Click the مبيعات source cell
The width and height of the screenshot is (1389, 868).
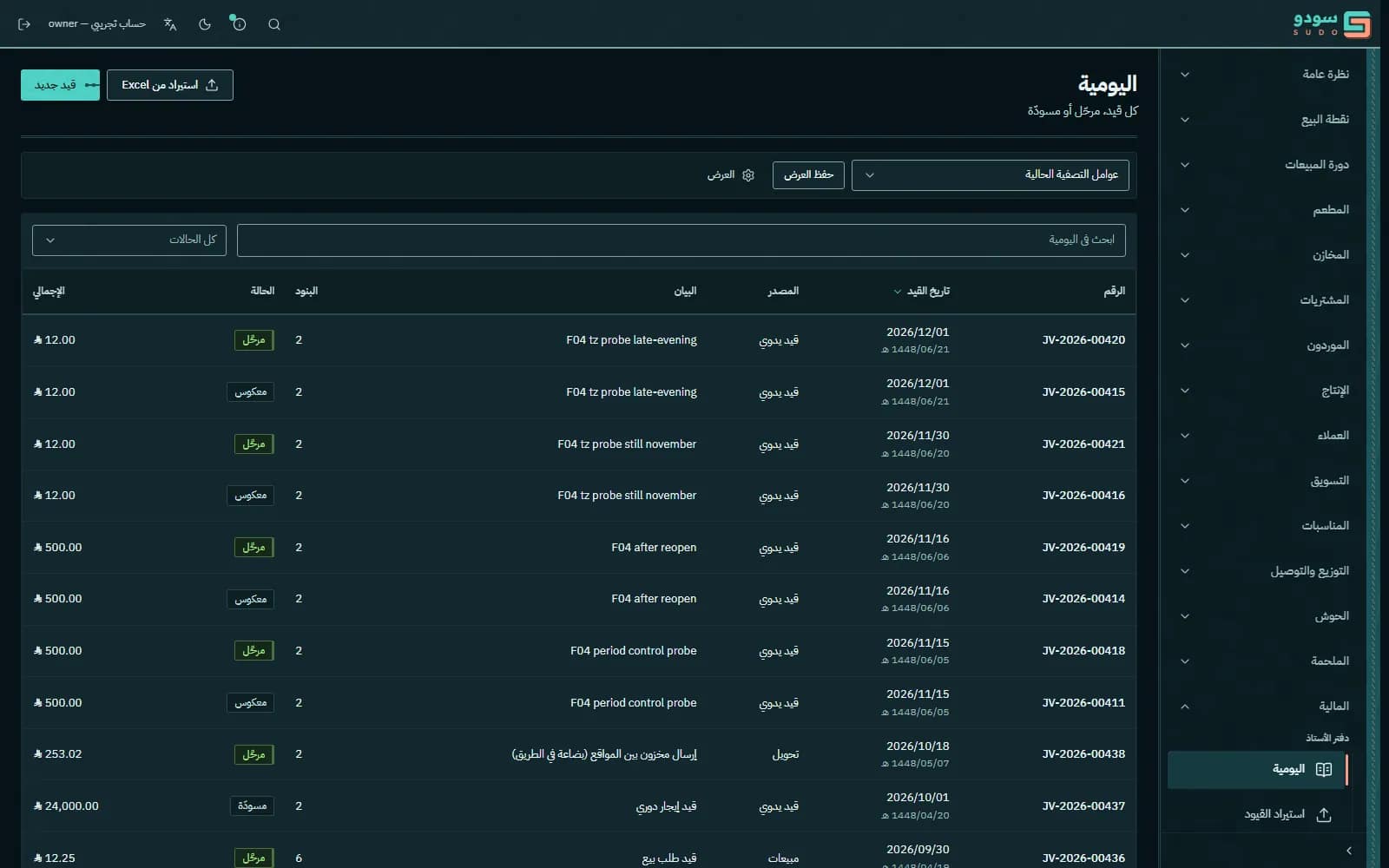(783, 858)
